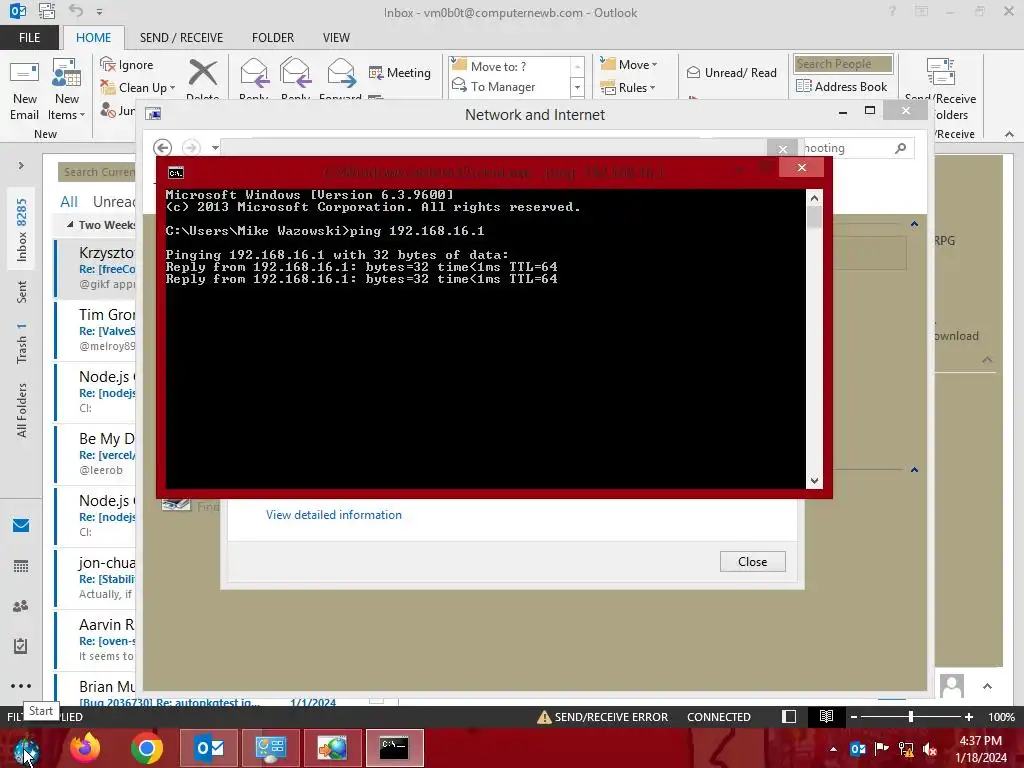Viewport: 1024px width, 768px height.
Task: Click the zoom slider in Outlook status bar
Action: [x=910, y=717]
